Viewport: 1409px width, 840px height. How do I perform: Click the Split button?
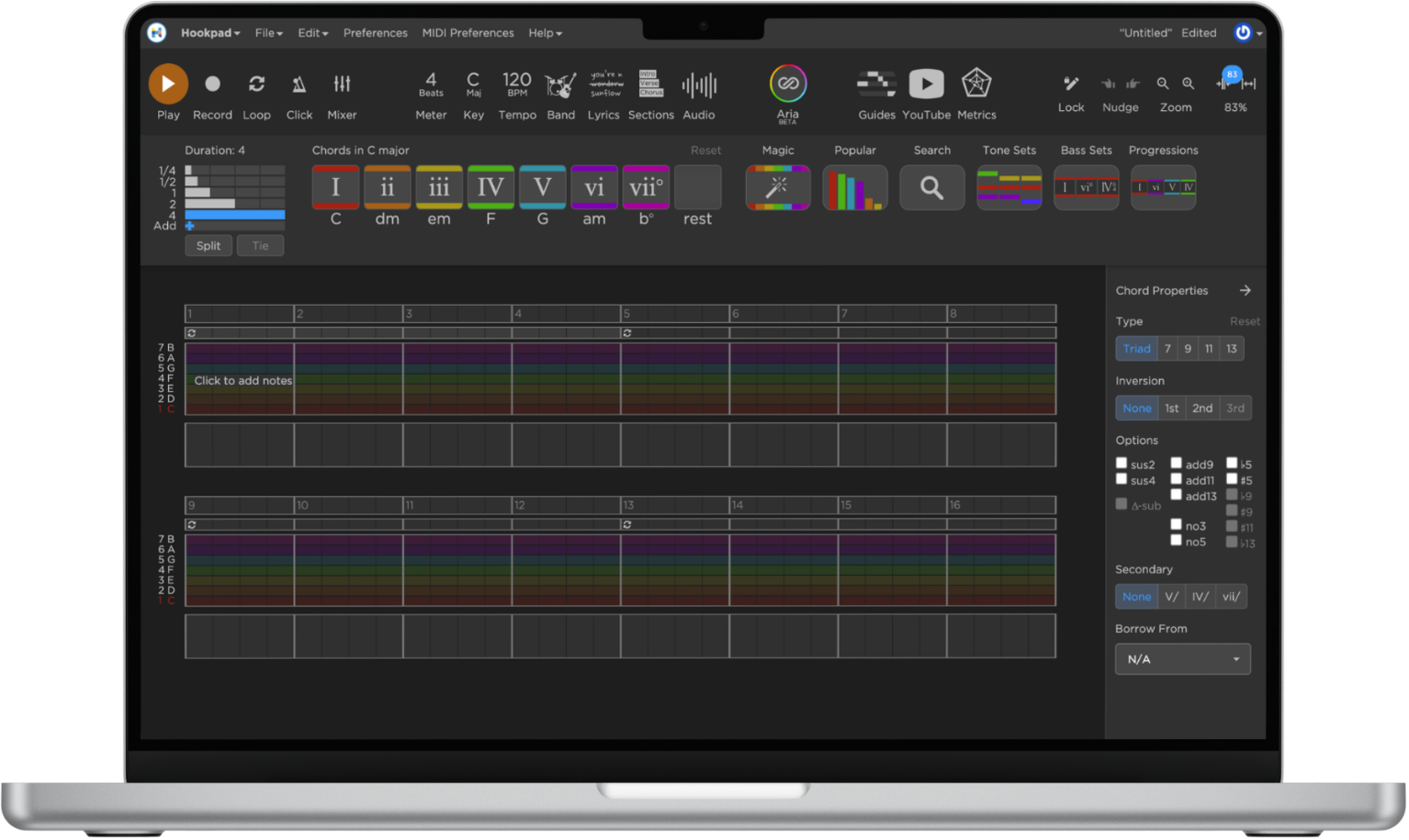[x=209, y=246]
